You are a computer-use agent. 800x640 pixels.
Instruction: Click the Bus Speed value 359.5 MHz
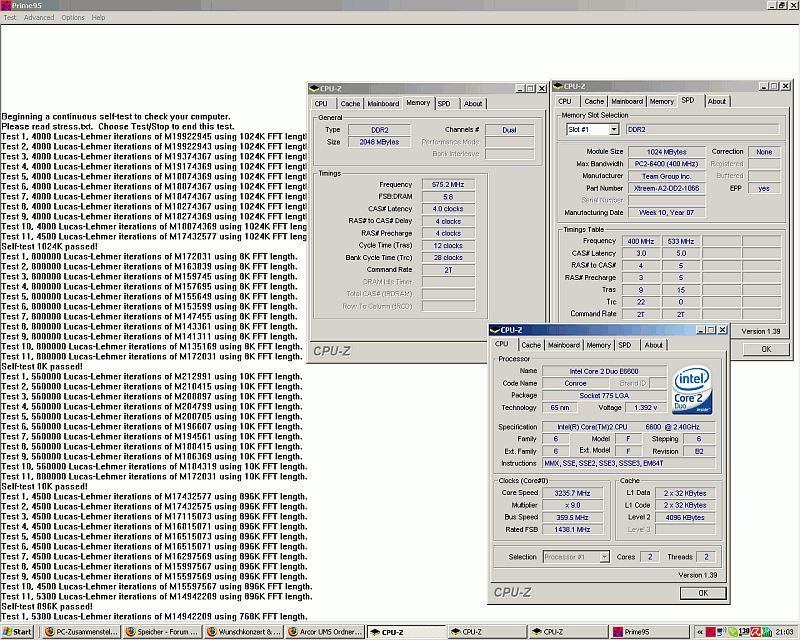[572, 518]
